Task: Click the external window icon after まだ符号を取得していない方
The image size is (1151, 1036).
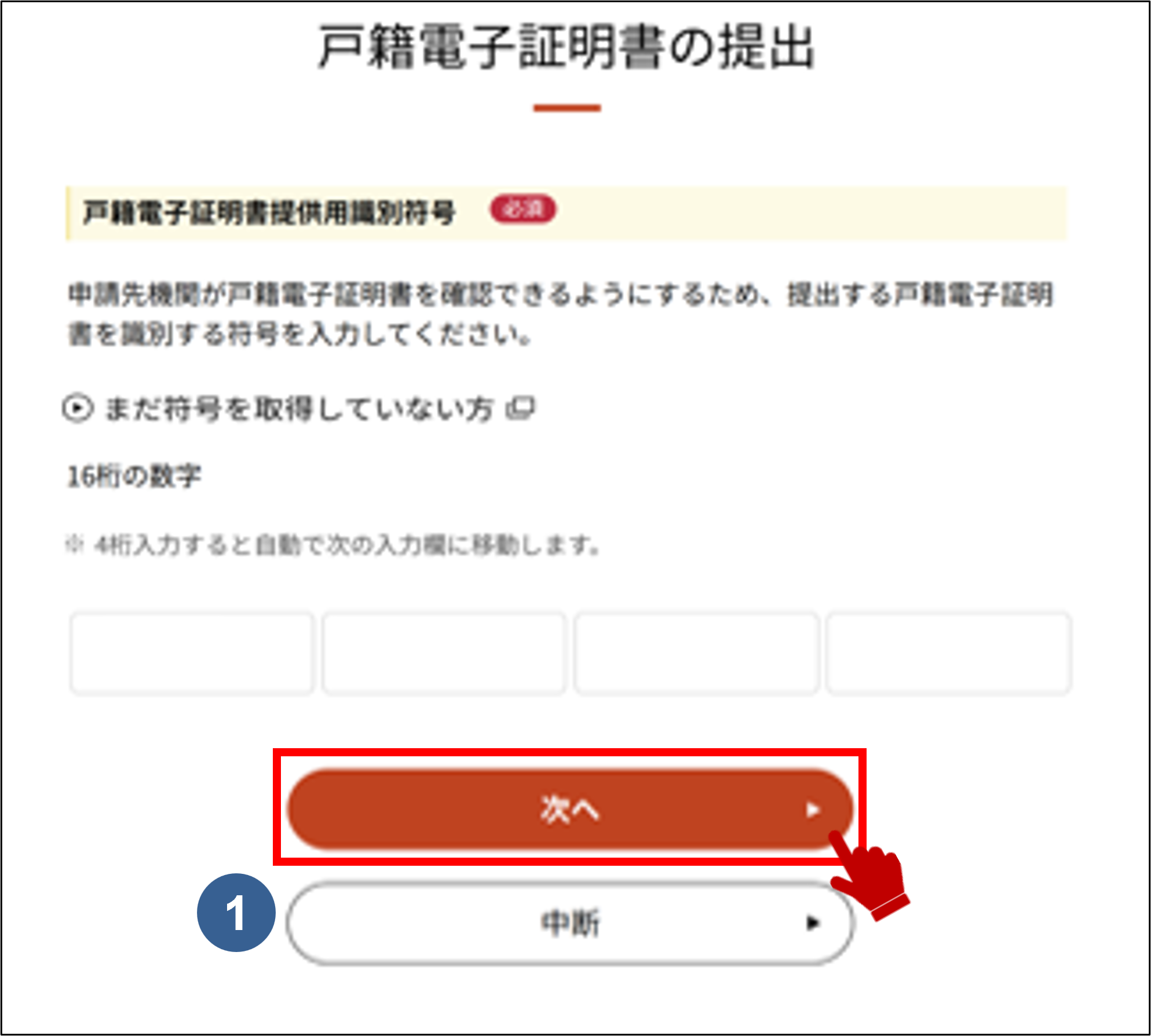Action: (521, 408)
